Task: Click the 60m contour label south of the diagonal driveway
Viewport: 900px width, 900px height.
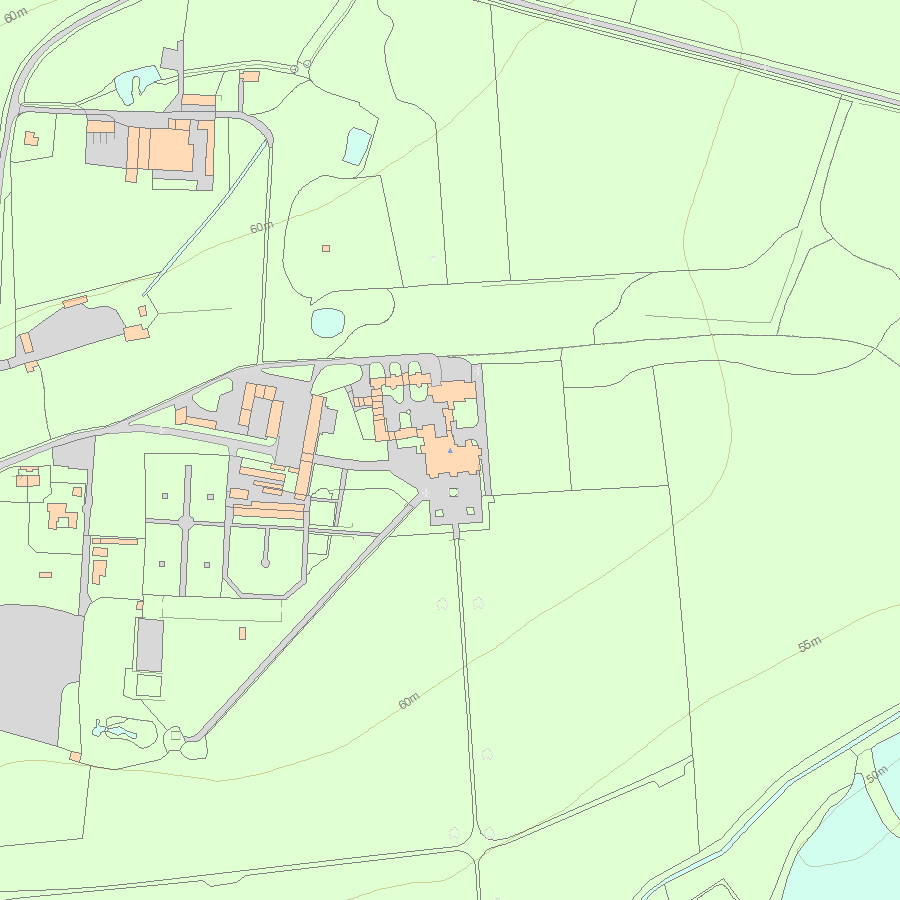Action: [x=409, y=701]
